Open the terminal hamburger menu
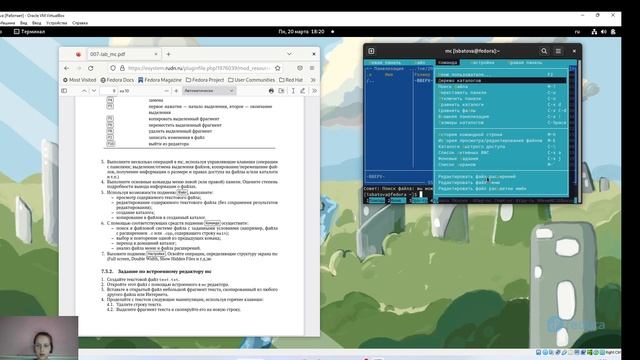 (558, 51)
